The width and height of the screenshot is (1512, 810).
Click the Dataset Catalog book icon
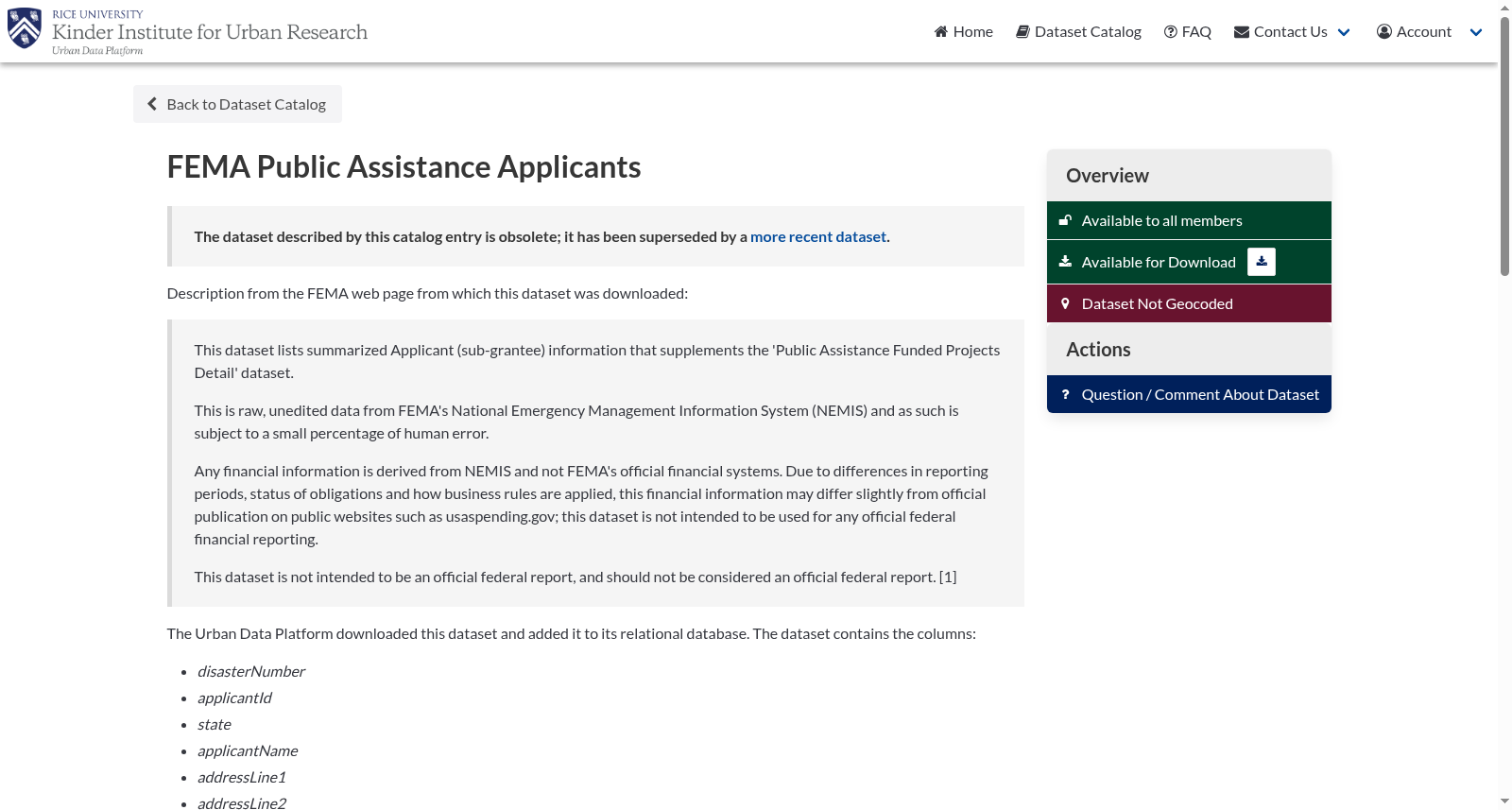point(1022,31)
